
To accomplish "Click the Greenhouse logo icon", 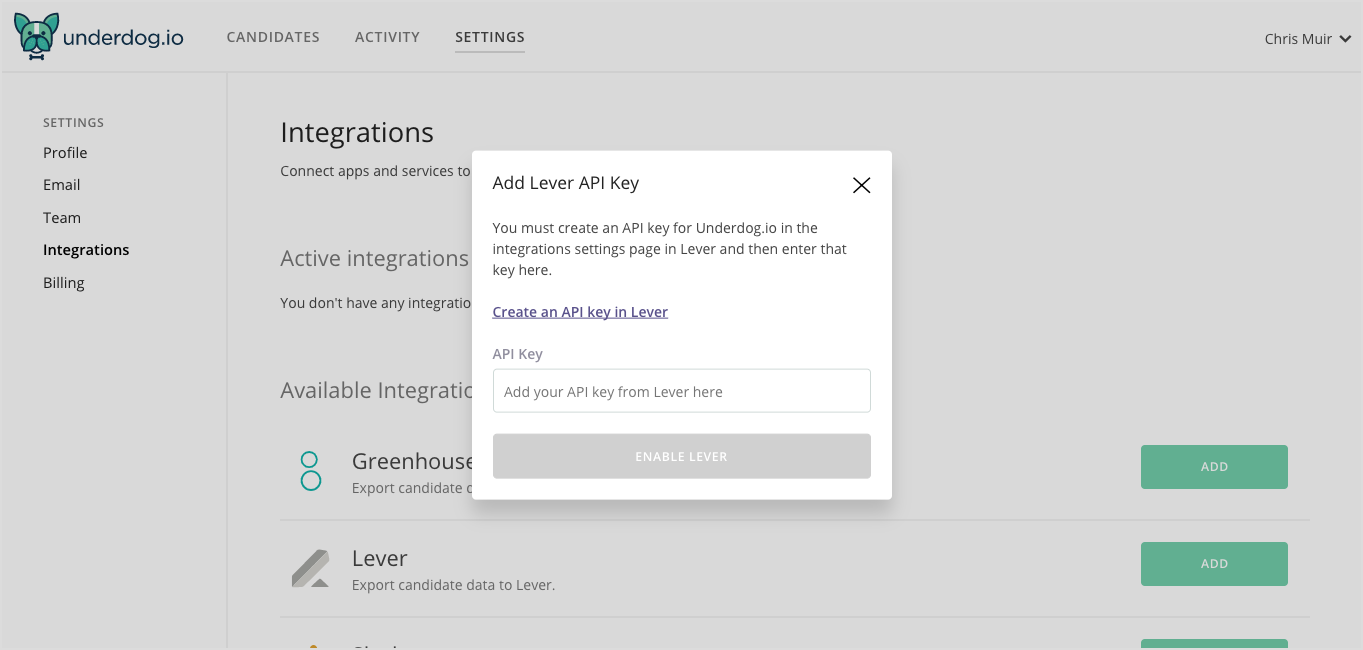I will pyautogui.click(x=311, y=470).
